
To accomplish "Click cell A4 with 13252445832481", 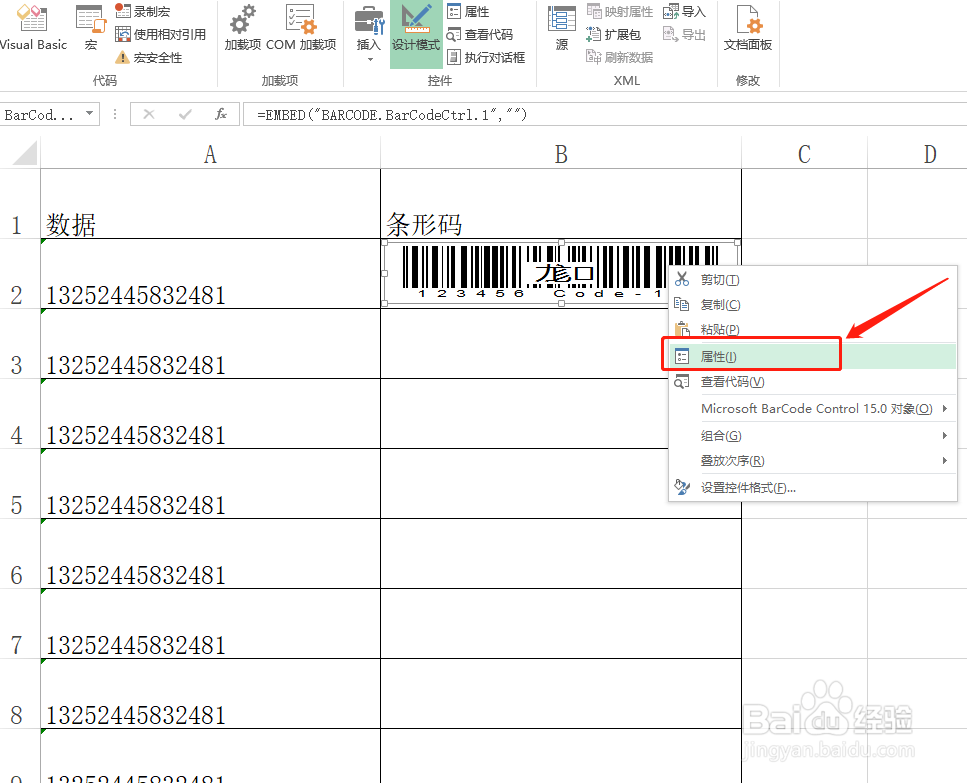I will 210,414.
